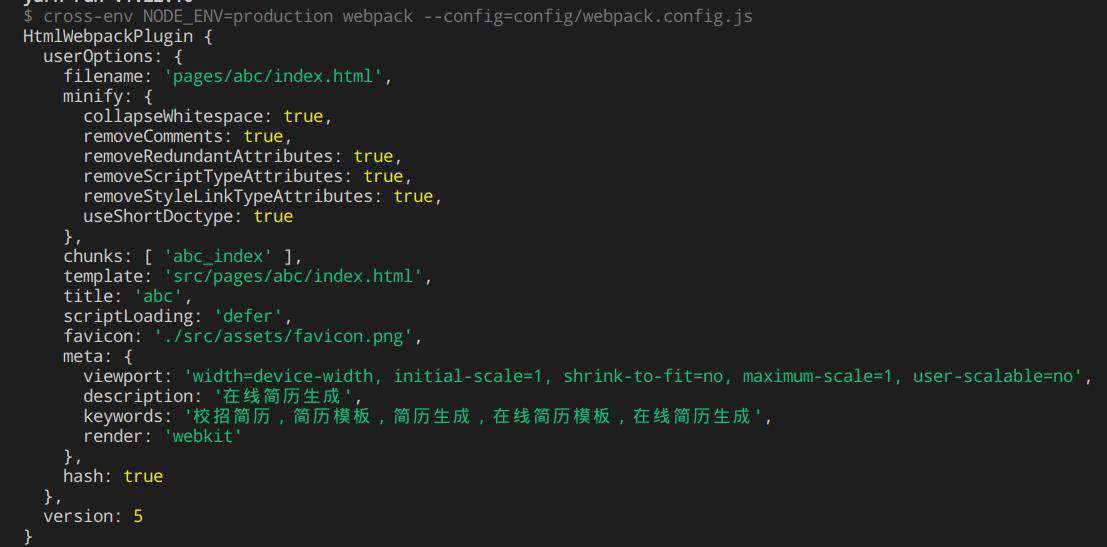
Task: Click the hash true value
Action: tap(143, 476)
